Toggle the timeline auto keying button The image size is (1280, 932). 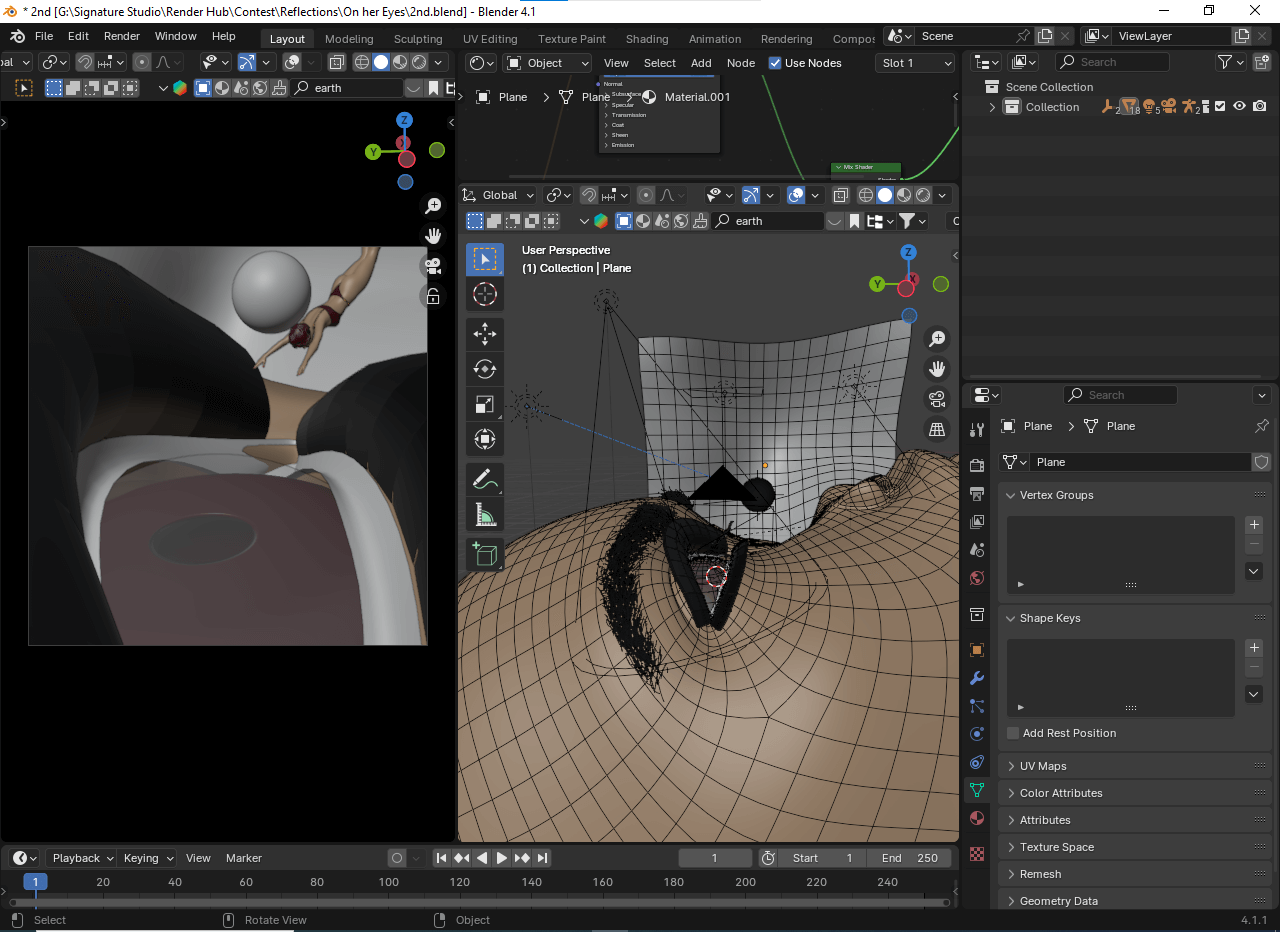(397, 858)
